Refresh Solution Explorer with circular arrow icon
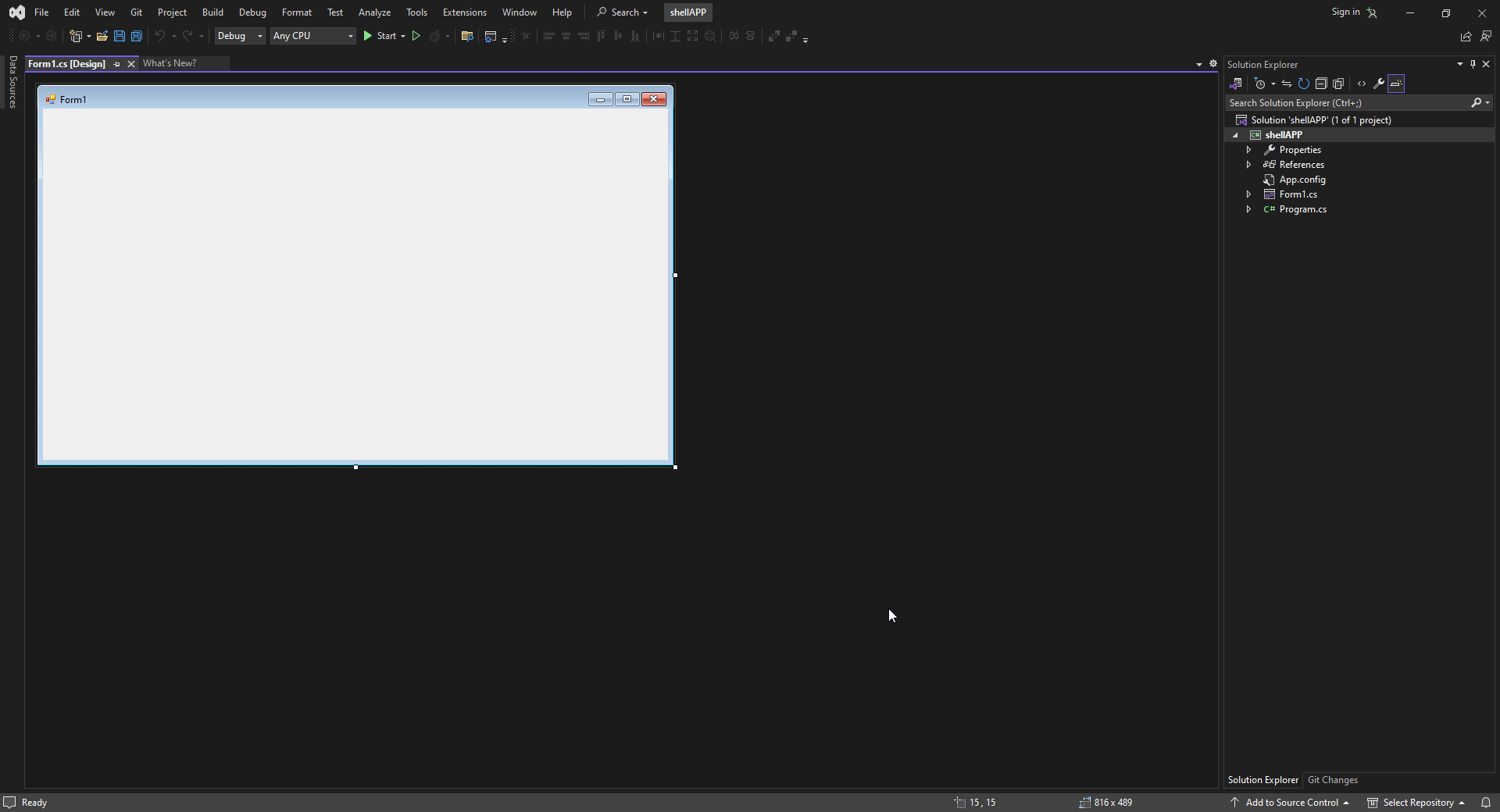The image size is (1500, 812). point(1304,84)
